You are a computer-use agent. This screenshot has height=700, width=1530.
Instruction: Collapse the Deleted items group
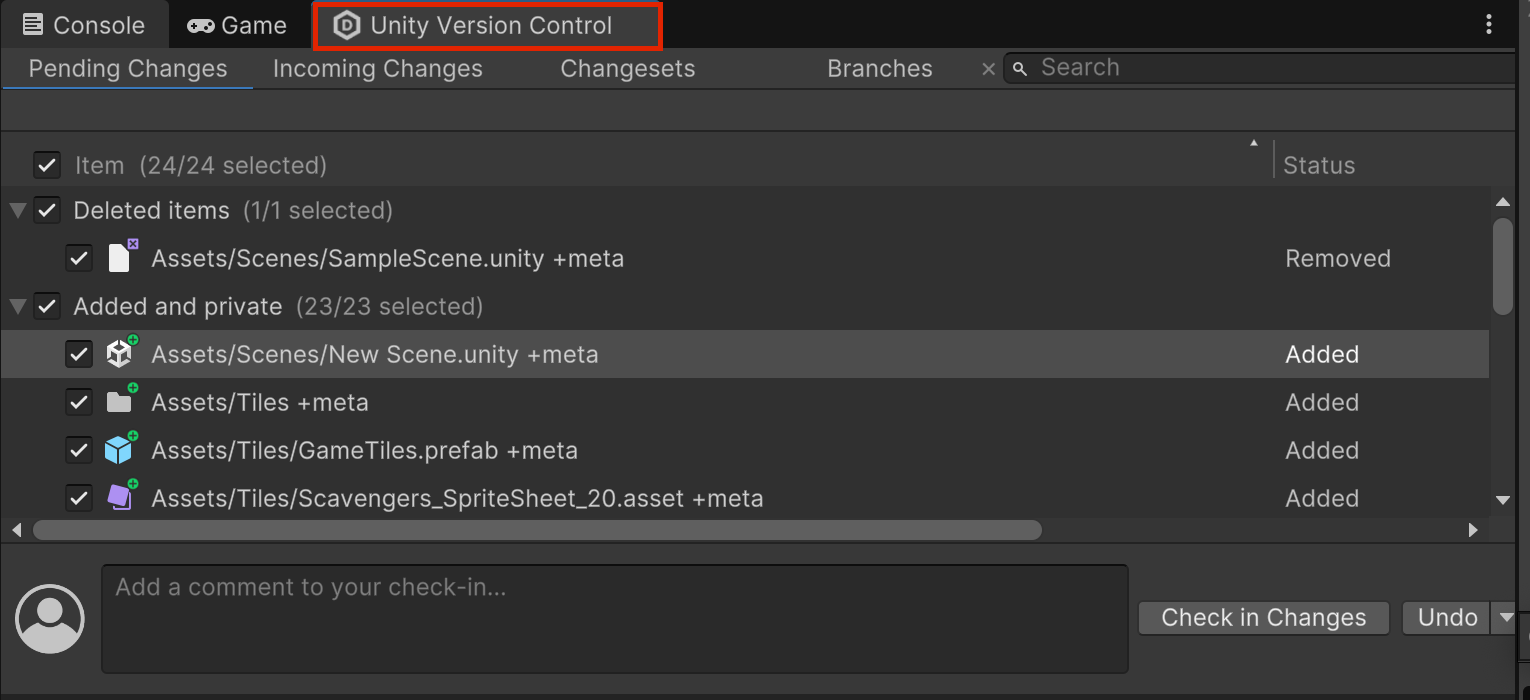(17, 210)
